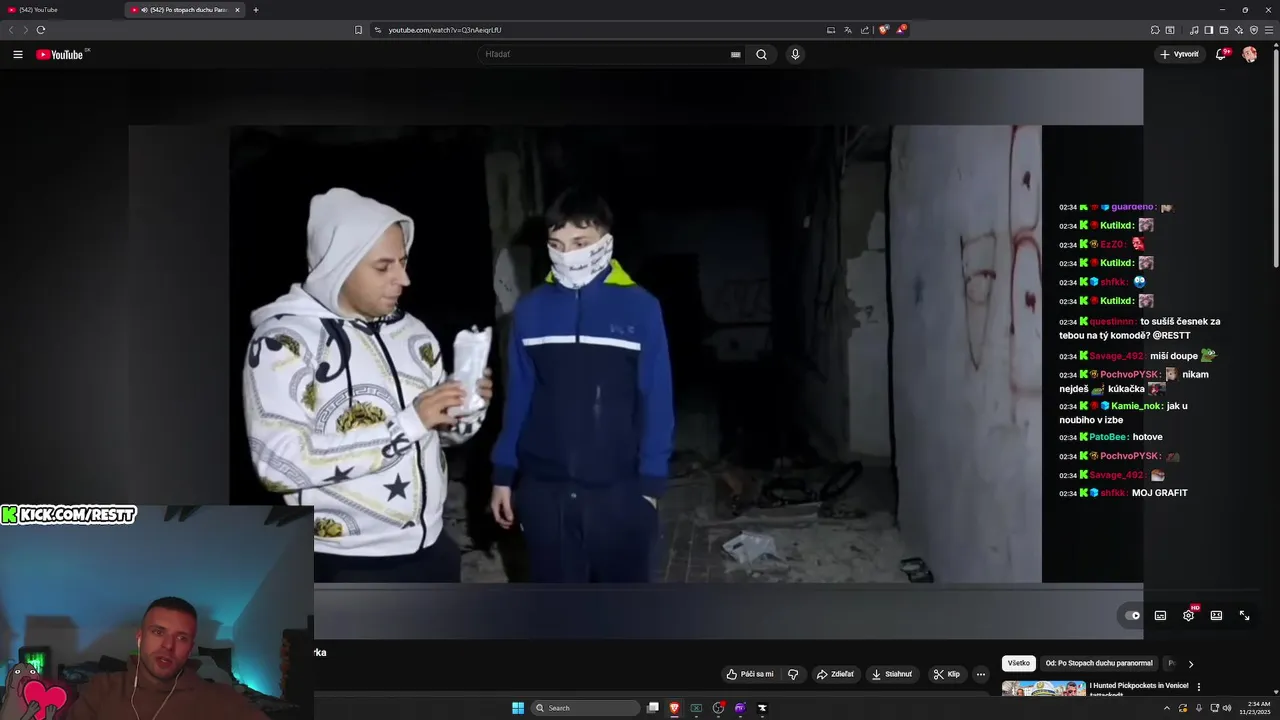This screenshot has width=1280, height=720.
Task: Open the browser extensions puzzle icon
Action: [x=1155, y=30]
